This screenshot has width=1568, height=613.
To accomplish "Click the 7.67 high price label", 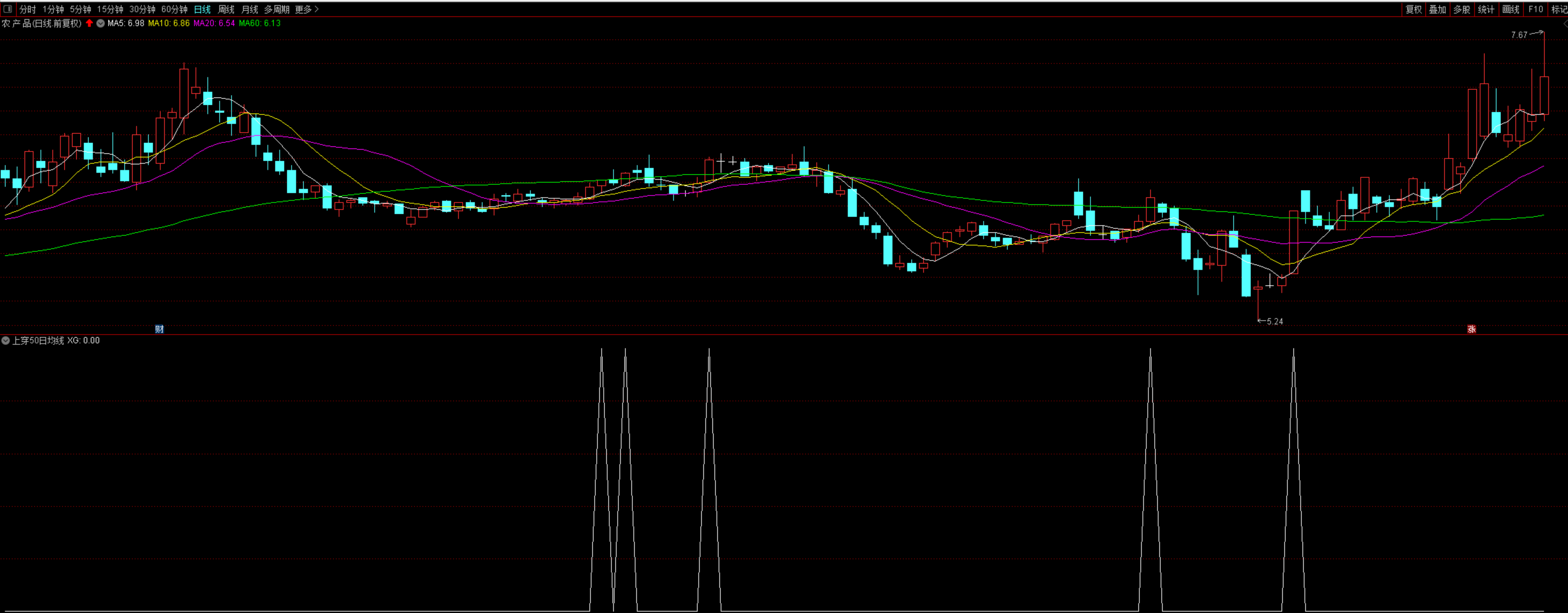I will pos(1519,34).
